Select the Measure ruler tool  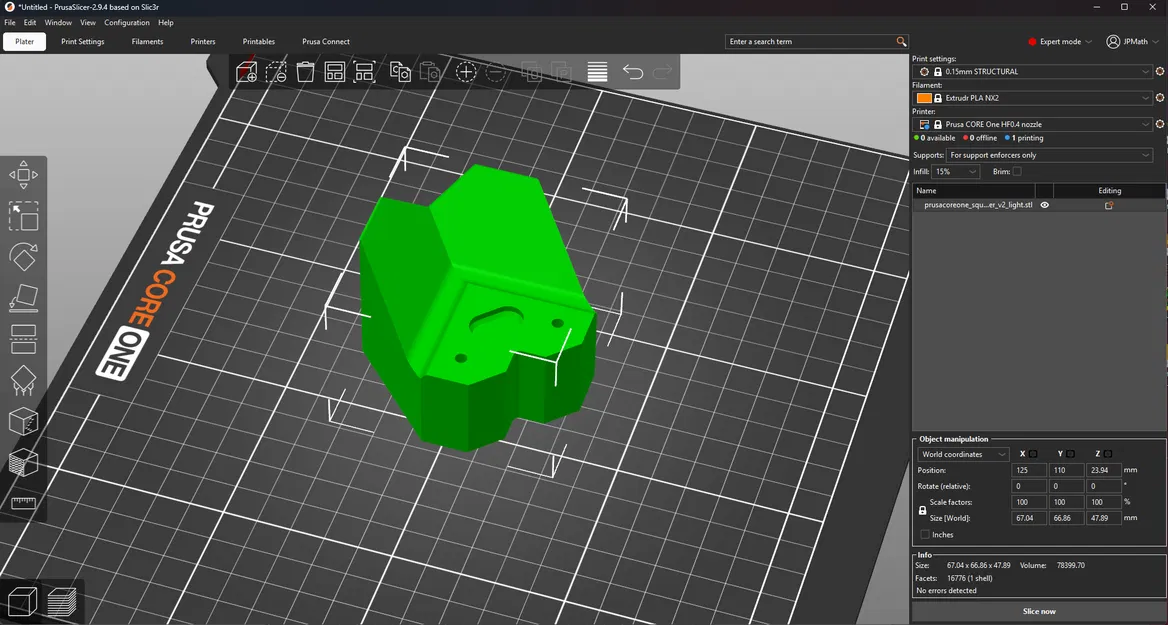(24, 503)
